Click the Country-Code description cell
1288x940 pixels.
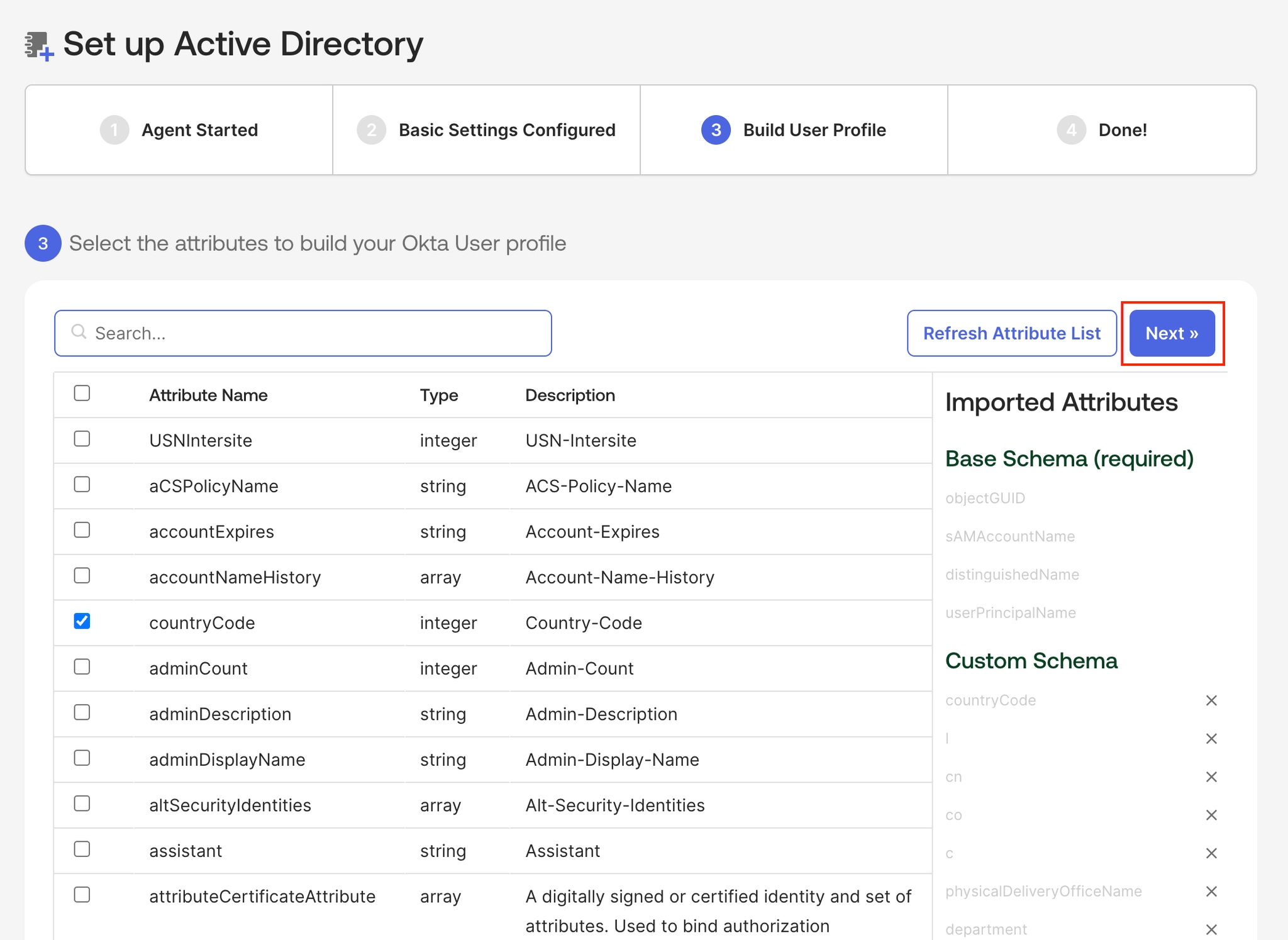pyautogui.click(x=584, y=623)
